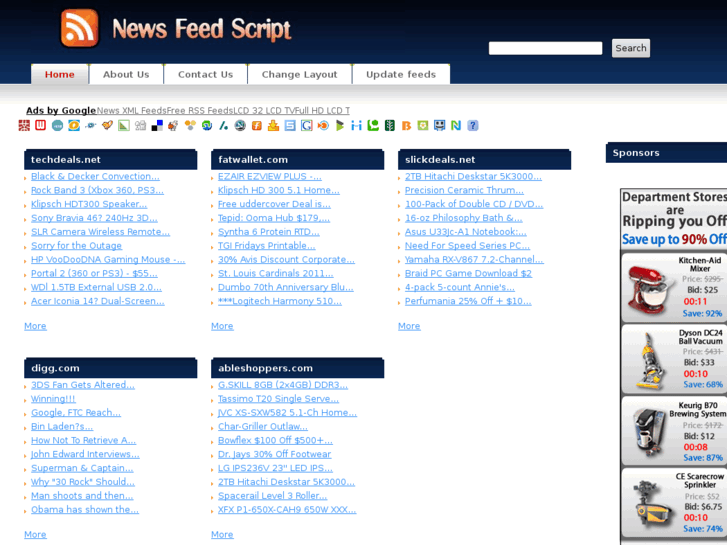The width and height of the screenshot is (727, 545).
Task: Click the orange fish circle icon
Action: point(323,125)
